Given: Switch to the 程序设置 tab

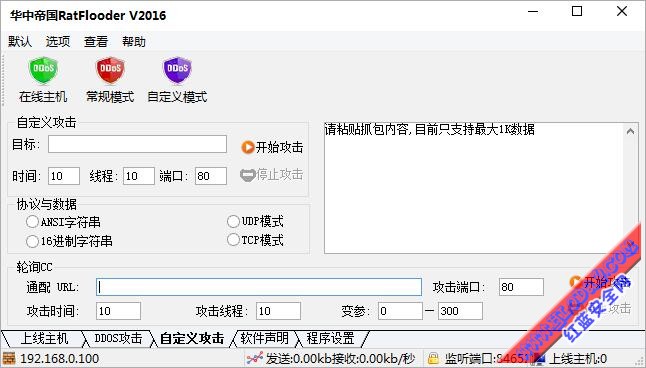Looking at the screenshot, I should [330, 339].
